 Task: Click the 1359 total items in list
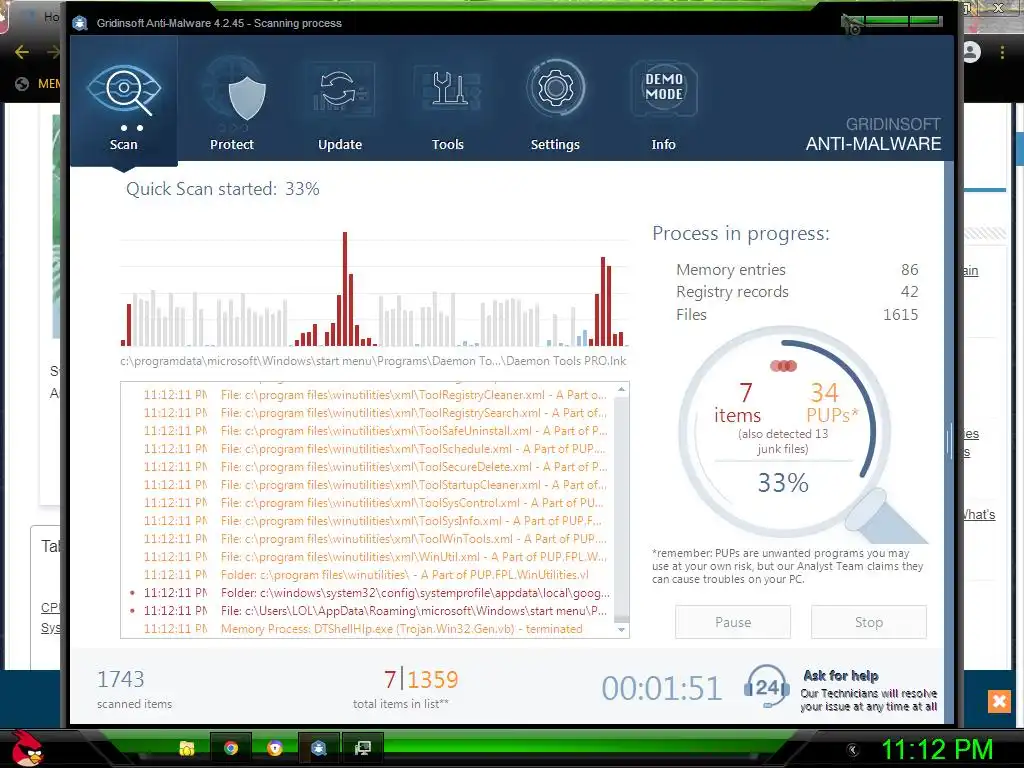click(433, 680)
